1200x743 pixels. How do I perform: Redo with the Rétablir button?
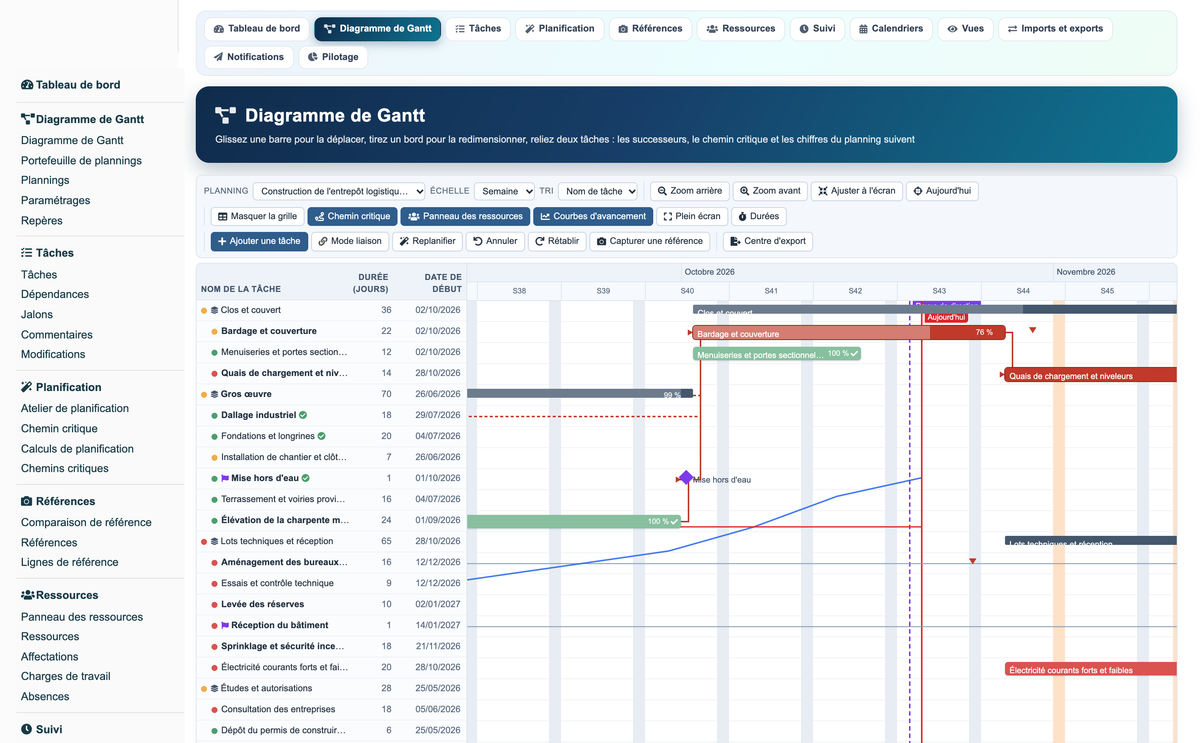[557, 241]
